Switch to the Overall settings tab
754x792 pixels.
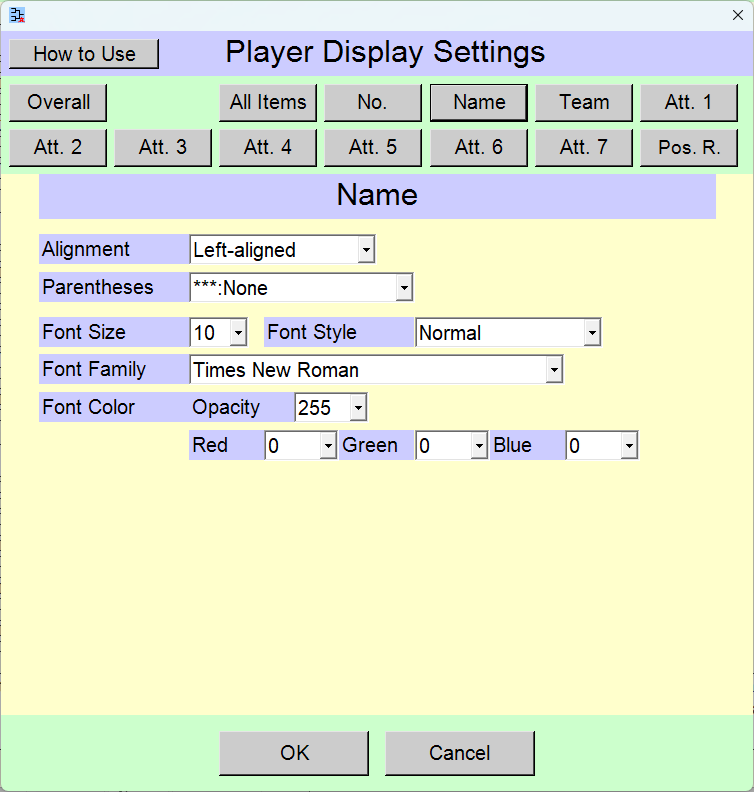58,103
